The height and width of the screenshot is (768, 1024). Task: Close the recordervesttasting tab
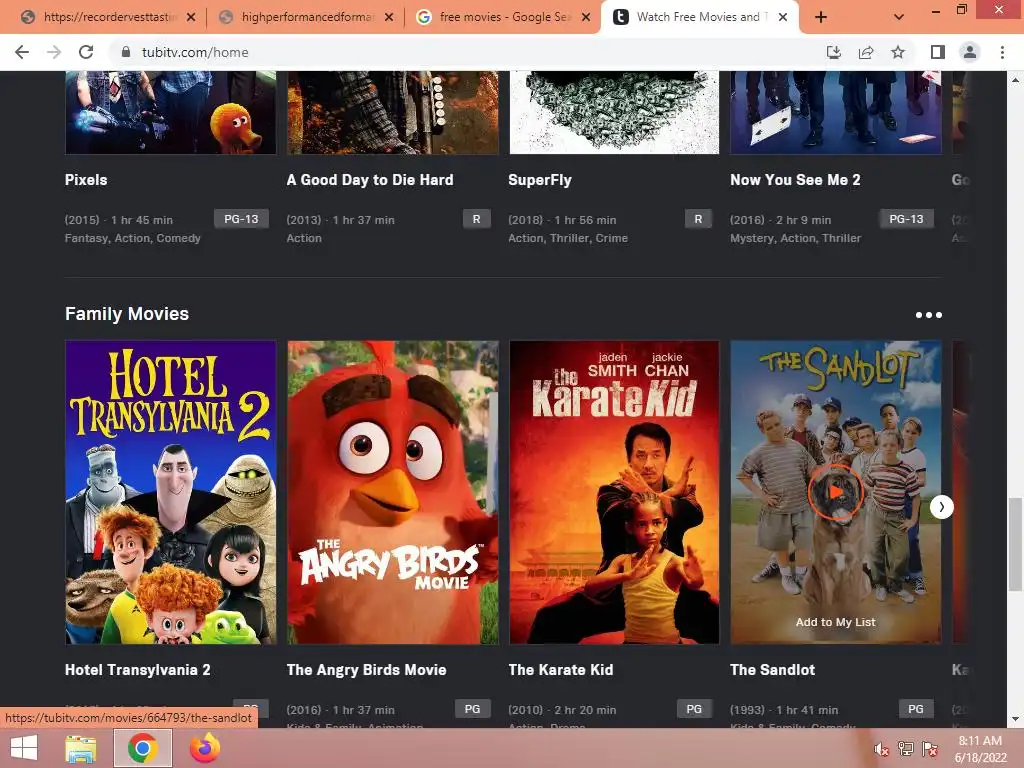(191, 17)
